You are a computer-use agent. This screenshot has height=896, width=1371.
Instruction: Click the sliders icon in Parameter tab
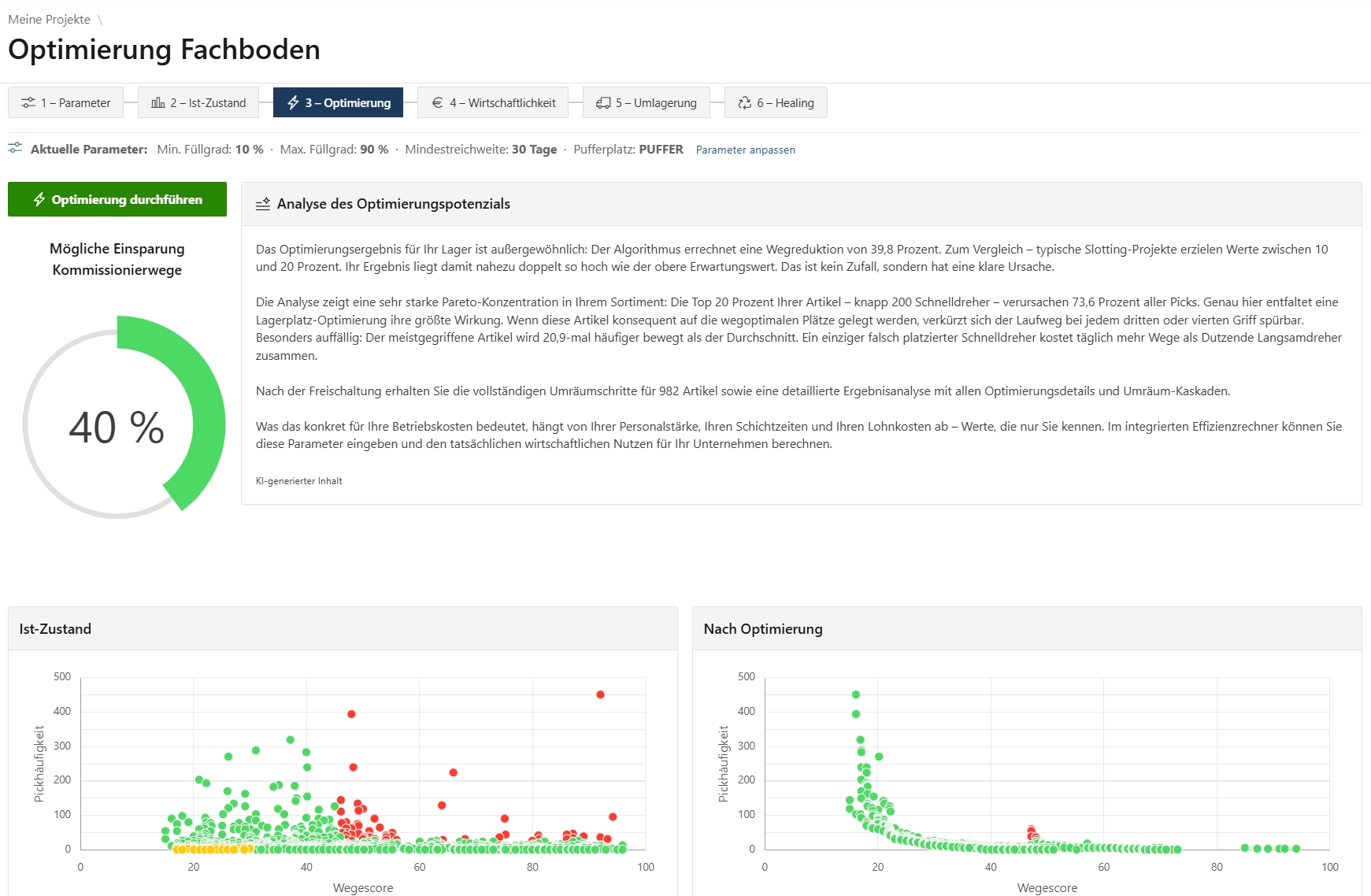(28, 103)
